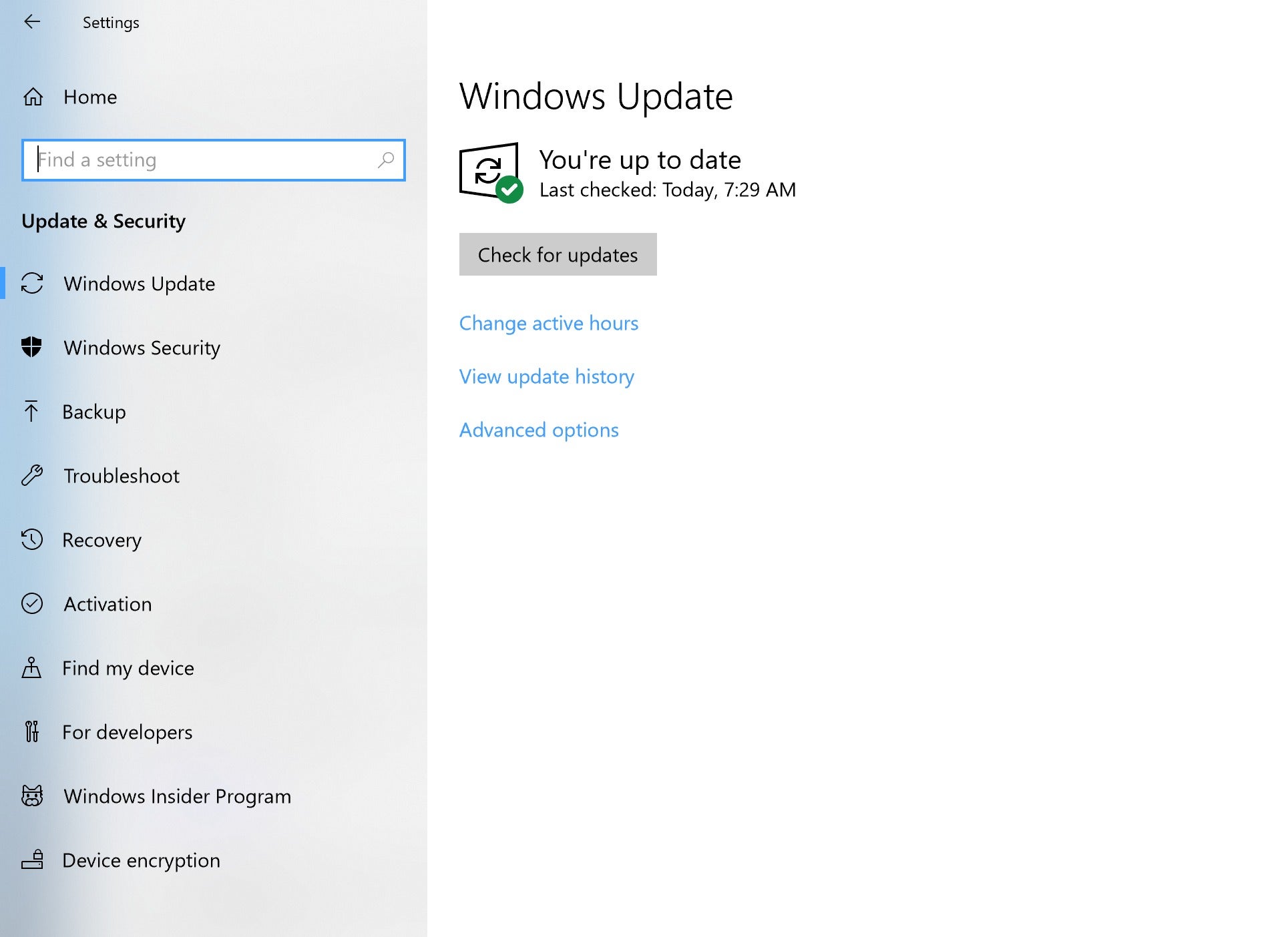Navigate back using the back arrow
This screenshot has width=1288, height=937.
30,22
